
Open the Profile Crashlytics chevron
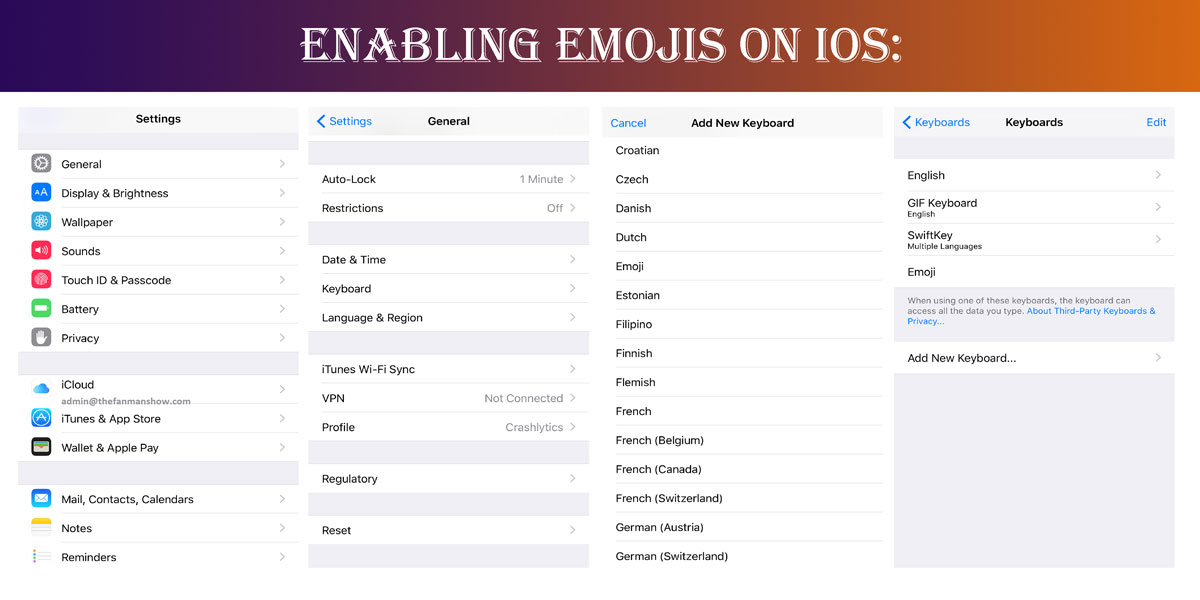(x=573, y=427)
